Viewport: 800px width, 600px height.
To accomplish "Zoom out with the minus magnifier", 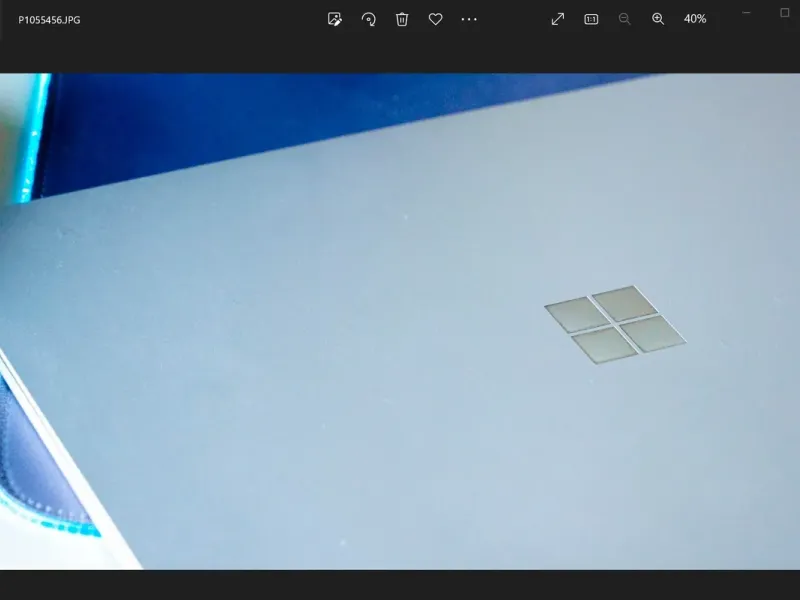I will pyautogui.click(x=624, y=19).
